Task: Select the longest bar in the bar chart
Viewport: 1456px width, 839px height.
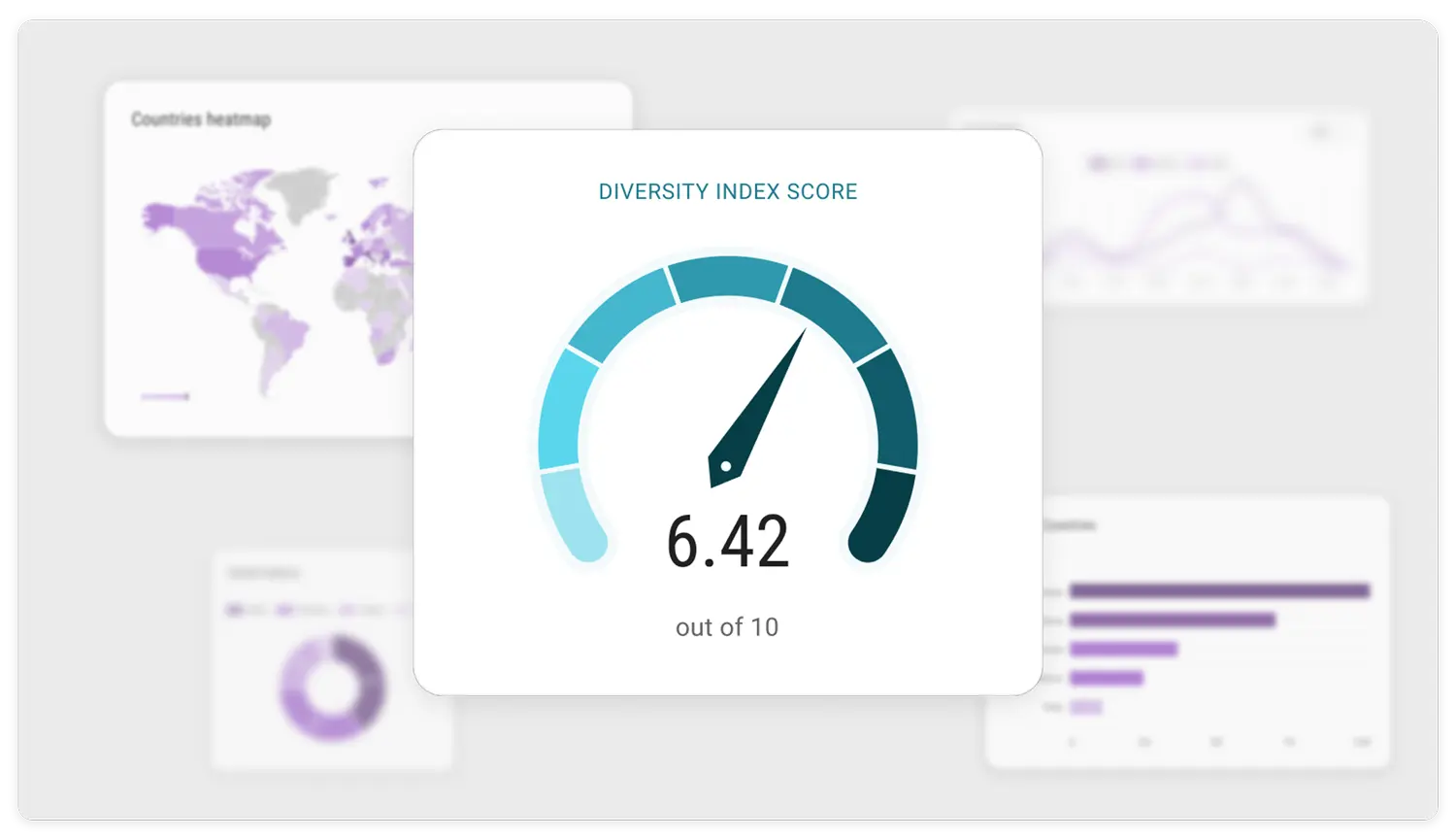Action: [x=1219, y=590]
